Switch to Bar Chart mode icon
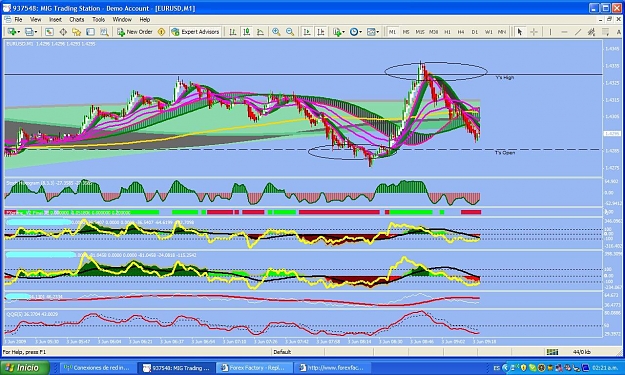This screenshot has width=625, height=375. coord(233,32)
